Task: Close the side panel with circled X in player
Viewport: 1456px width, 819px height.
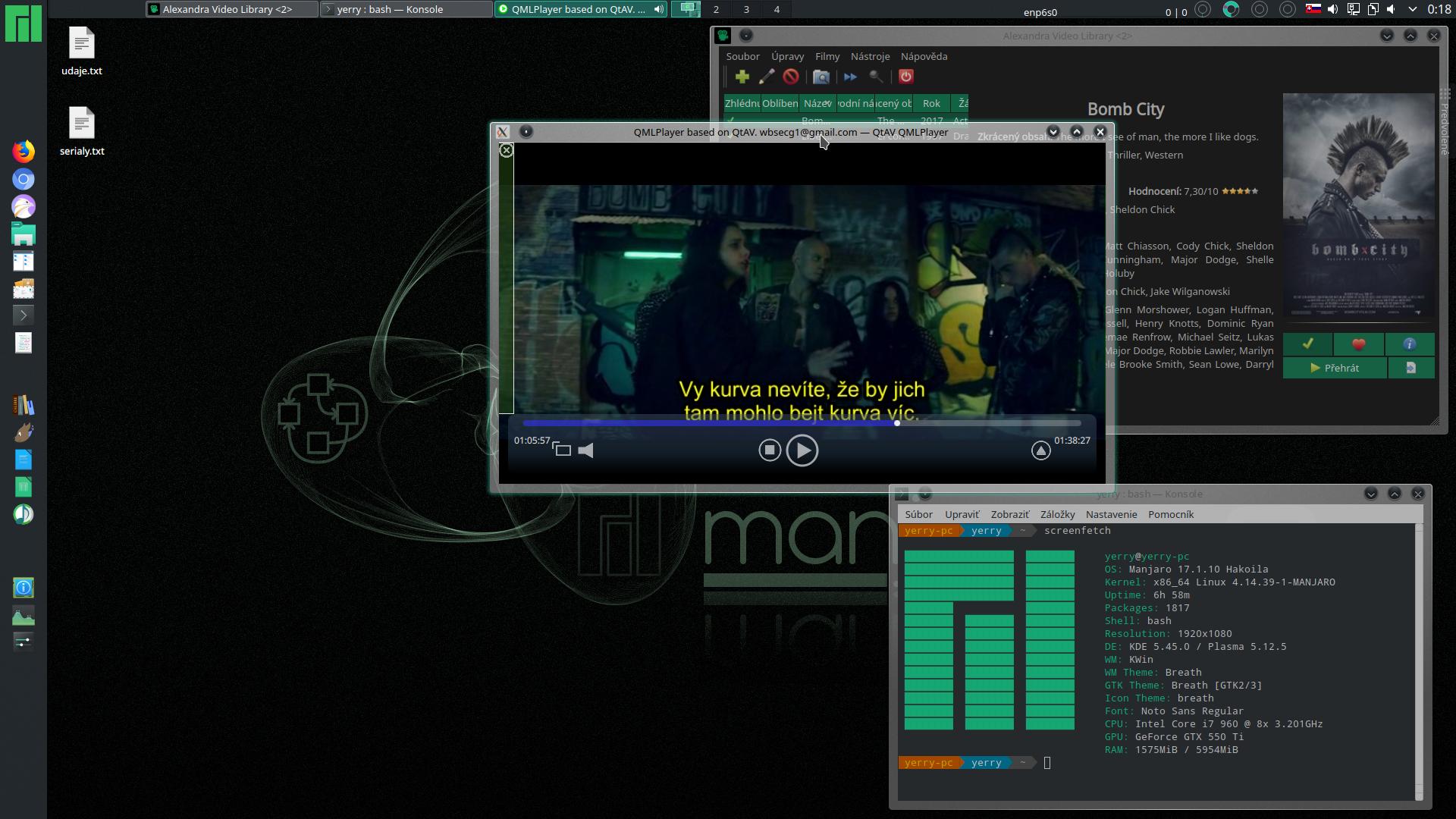Action: (507, 151)
